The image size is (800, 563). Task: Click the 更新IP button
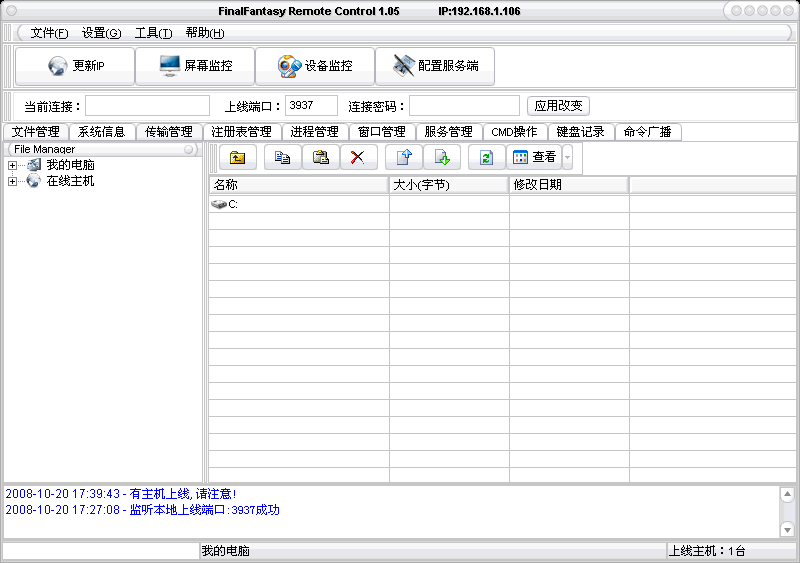pyautogui.click(x=75, y=66)
